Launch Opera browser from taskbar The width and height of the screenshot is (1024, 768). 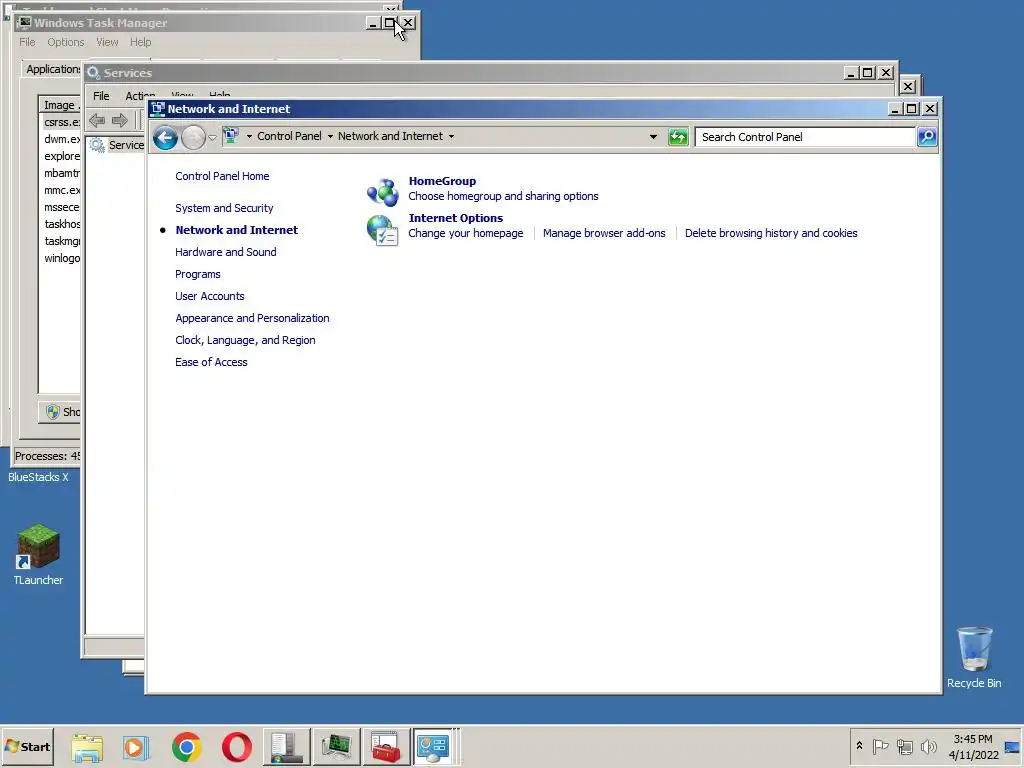tap(236, 747)
